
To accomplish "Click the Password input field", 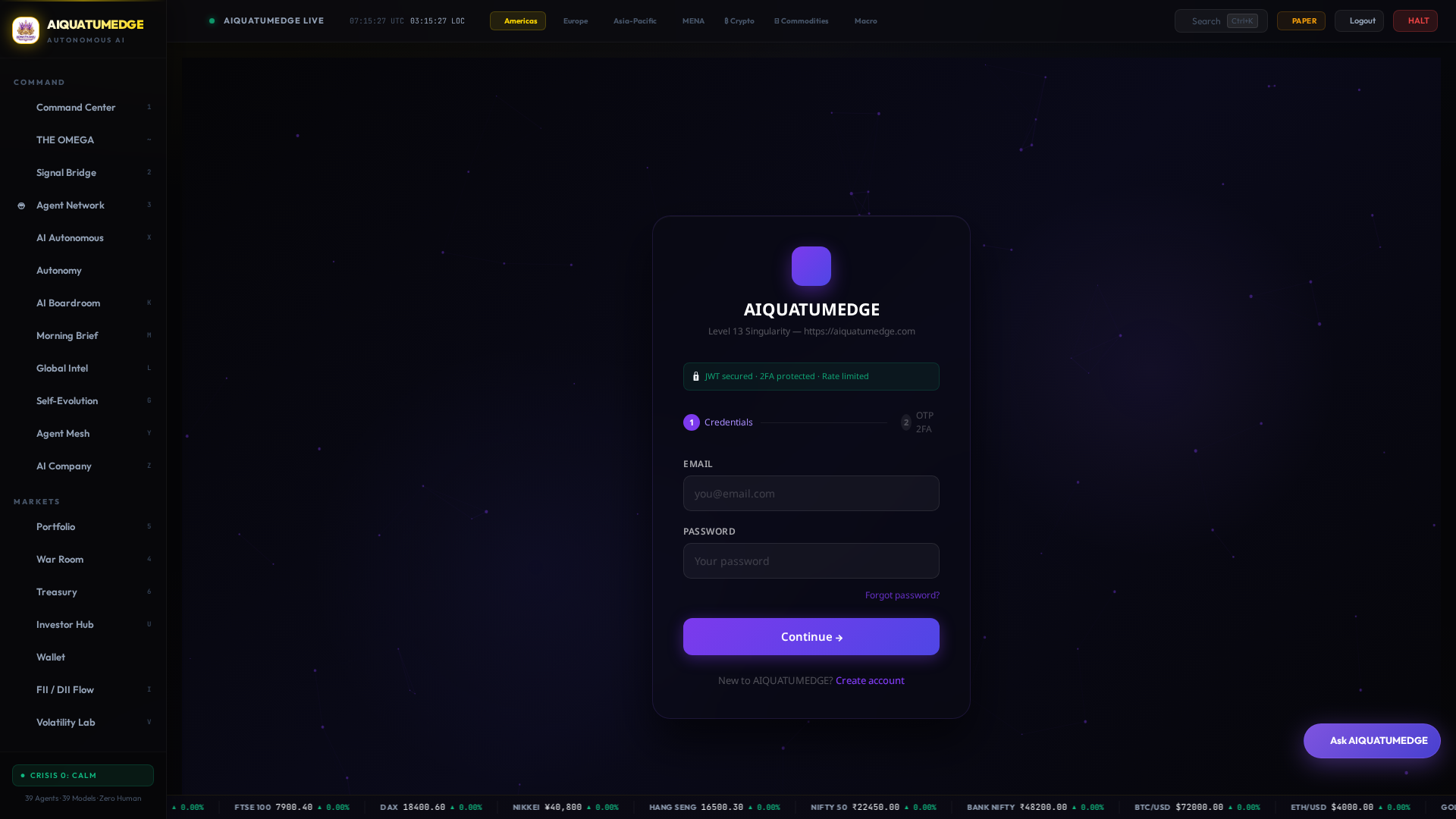I will (x=811, y=561).
